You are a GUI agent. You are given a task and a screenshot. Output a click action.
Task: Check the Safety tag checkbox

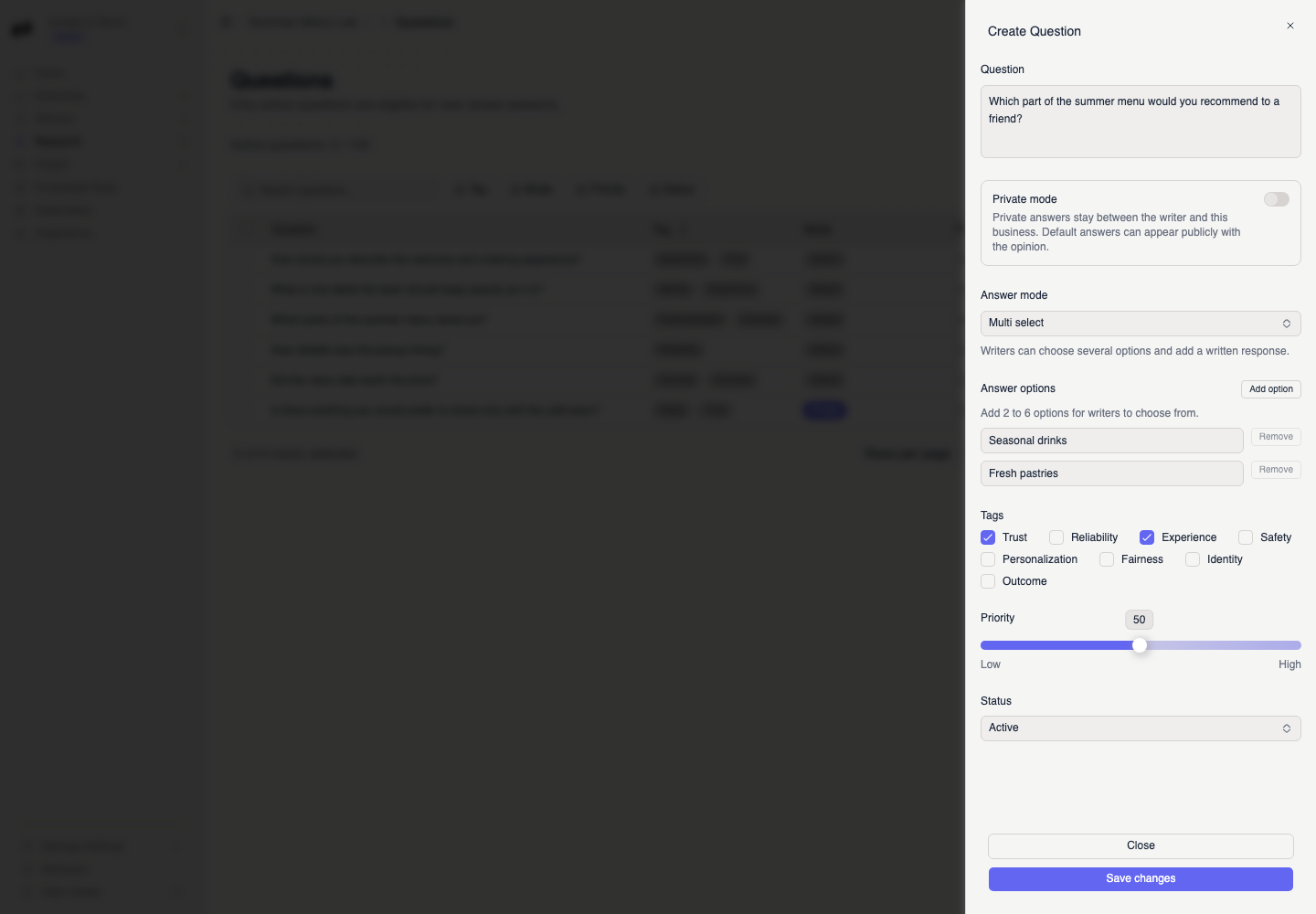click(x=1246, y=537)
